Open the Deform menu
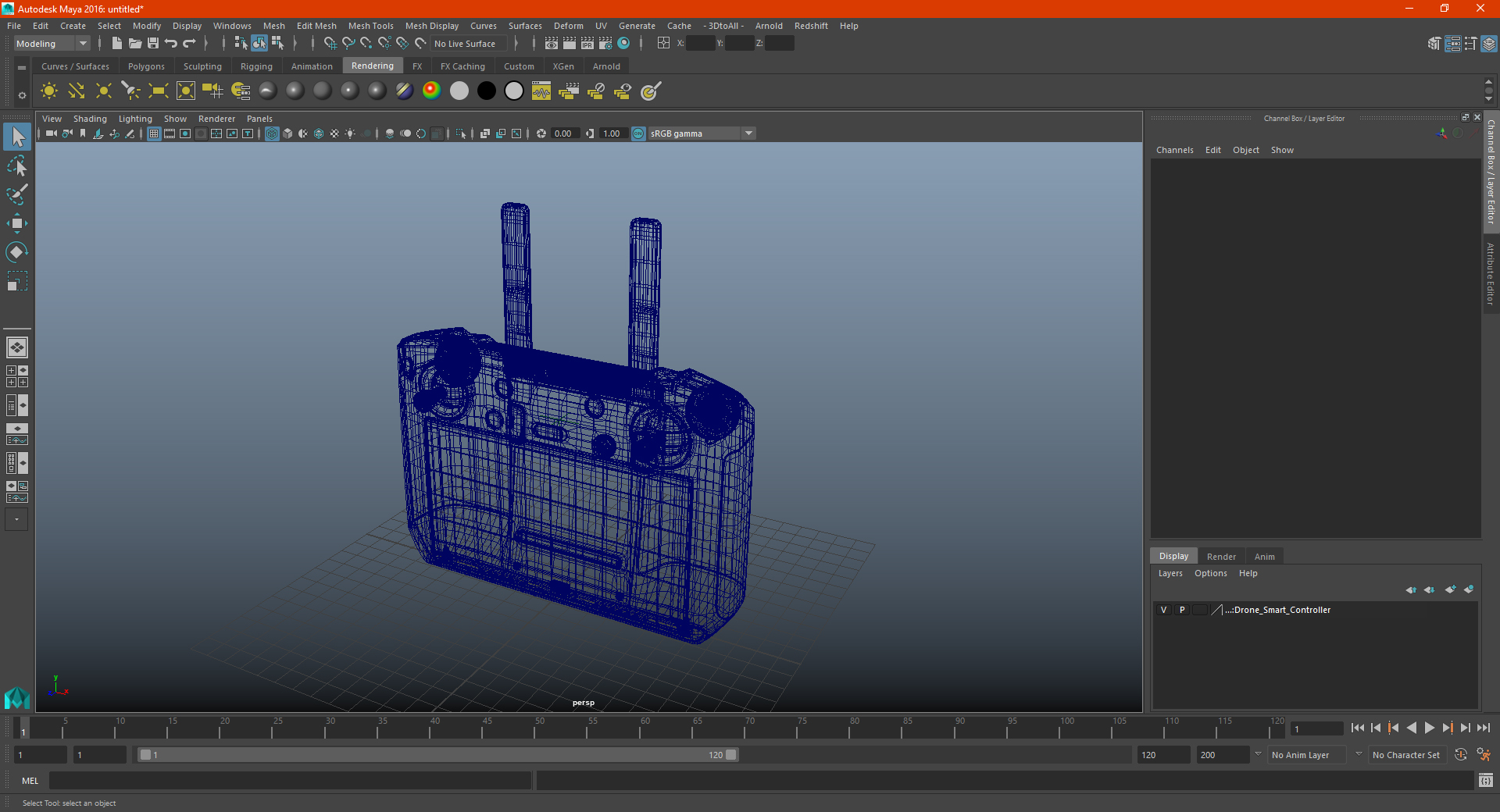The width and height of the screenshot is (1500, 812). (x=569, y=26)
